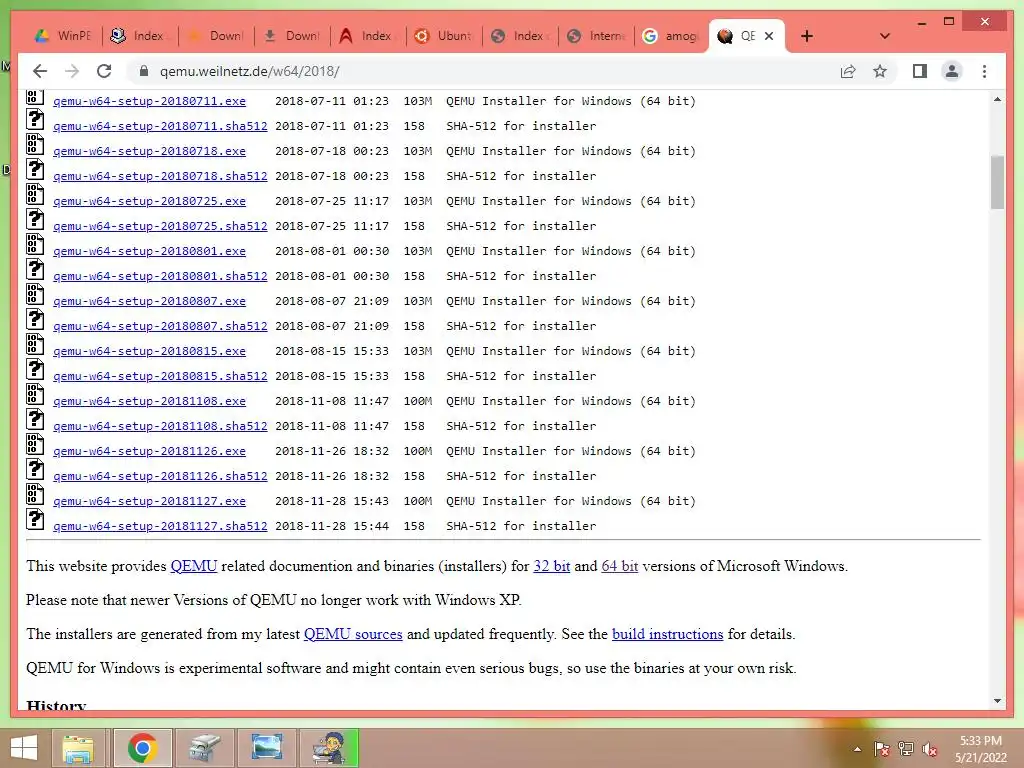Screen dimensions: 1024x768
Task: Open the disk drive app in taskbar
Action: 205,748
